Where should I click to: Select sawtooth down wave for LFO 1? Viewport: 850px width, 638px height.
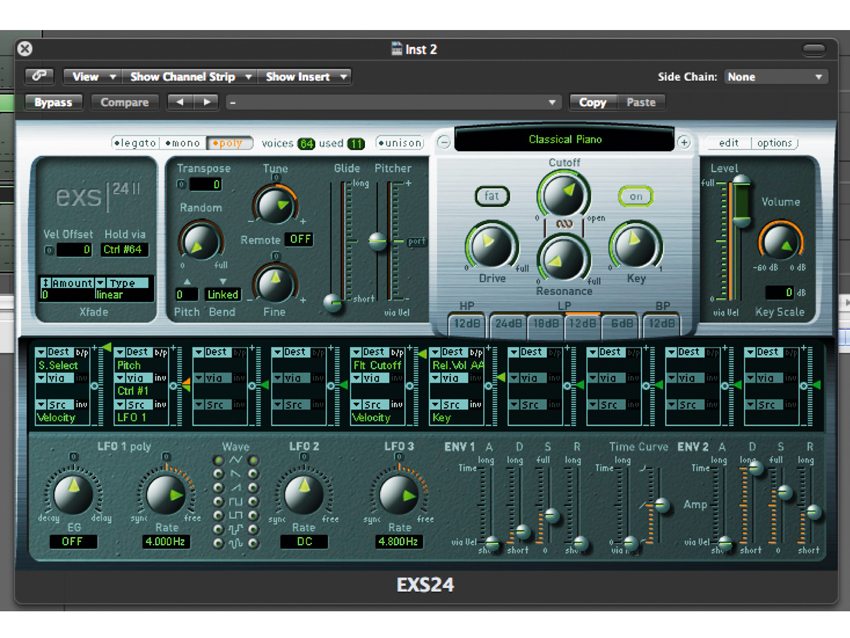pyautogui.click(x=218, y=474)
